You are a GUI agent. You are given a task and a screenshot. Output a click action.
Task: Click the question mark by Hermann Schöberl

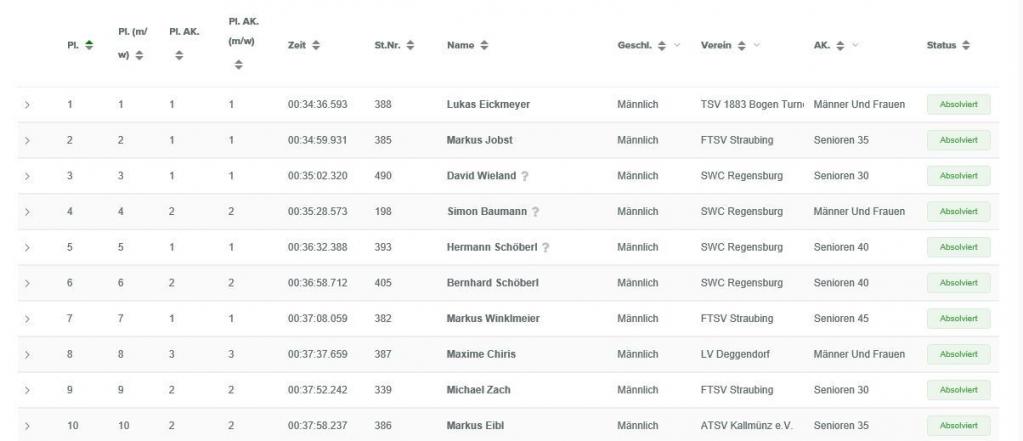546,247
